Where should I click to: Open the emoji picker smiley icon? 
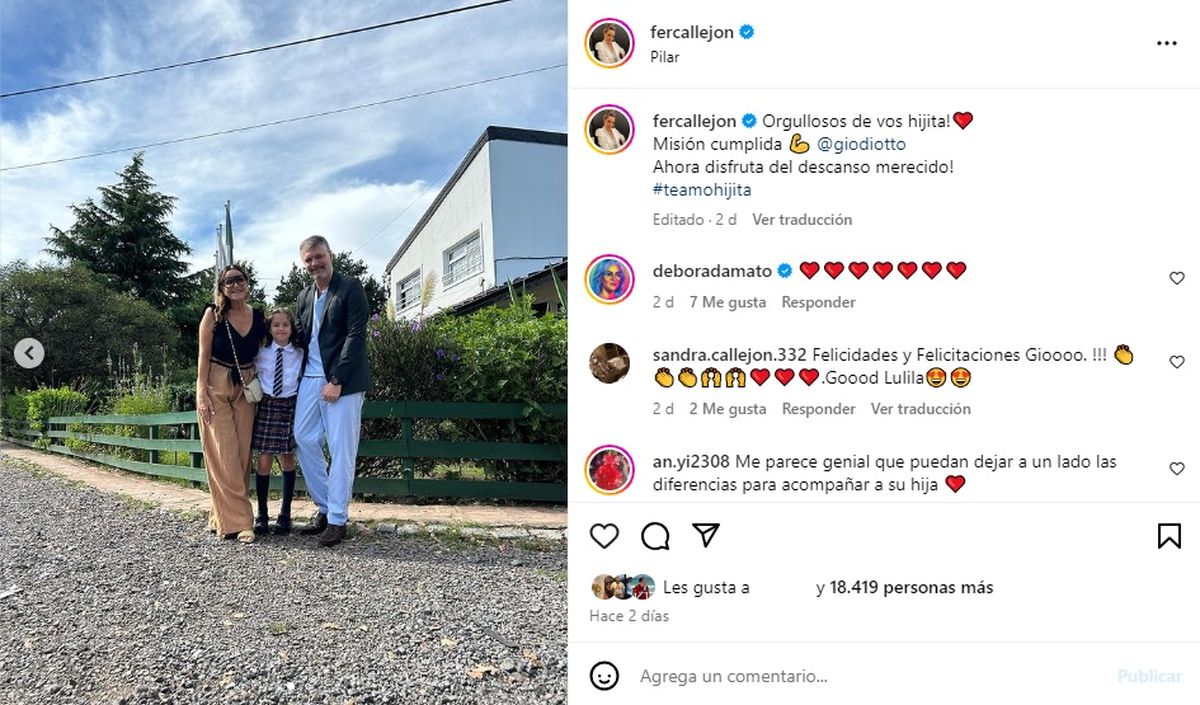[604, 676]
